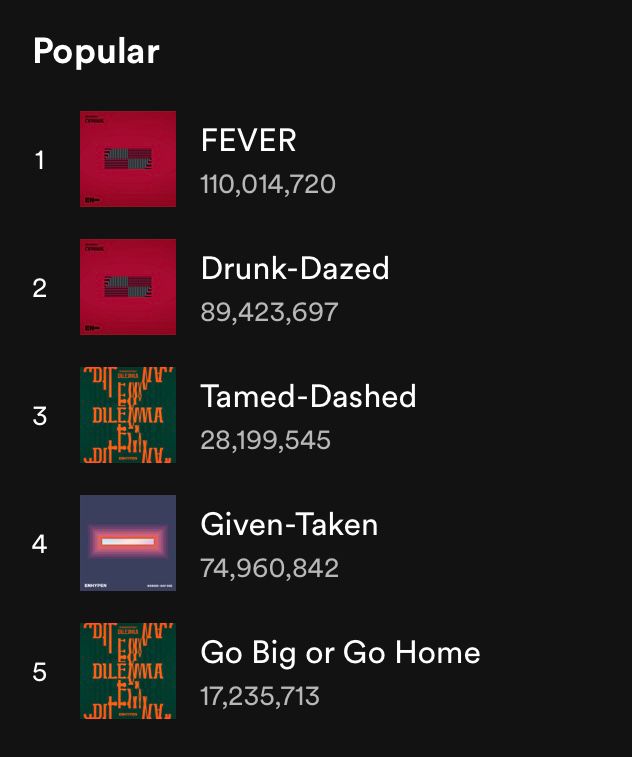Click the Popular section heading
This screenshot has height=757, width=632.
click(96, 52)
